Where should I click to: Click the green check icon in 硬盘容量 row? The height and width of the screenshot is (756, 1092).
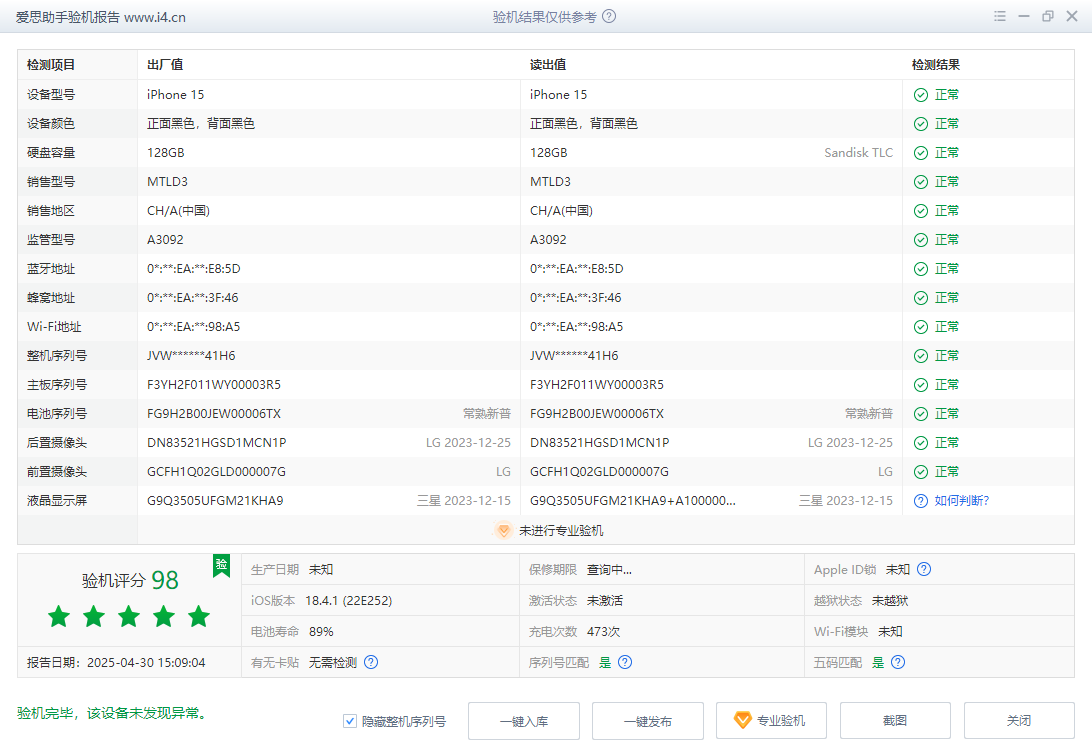click(x=921, y=152)
